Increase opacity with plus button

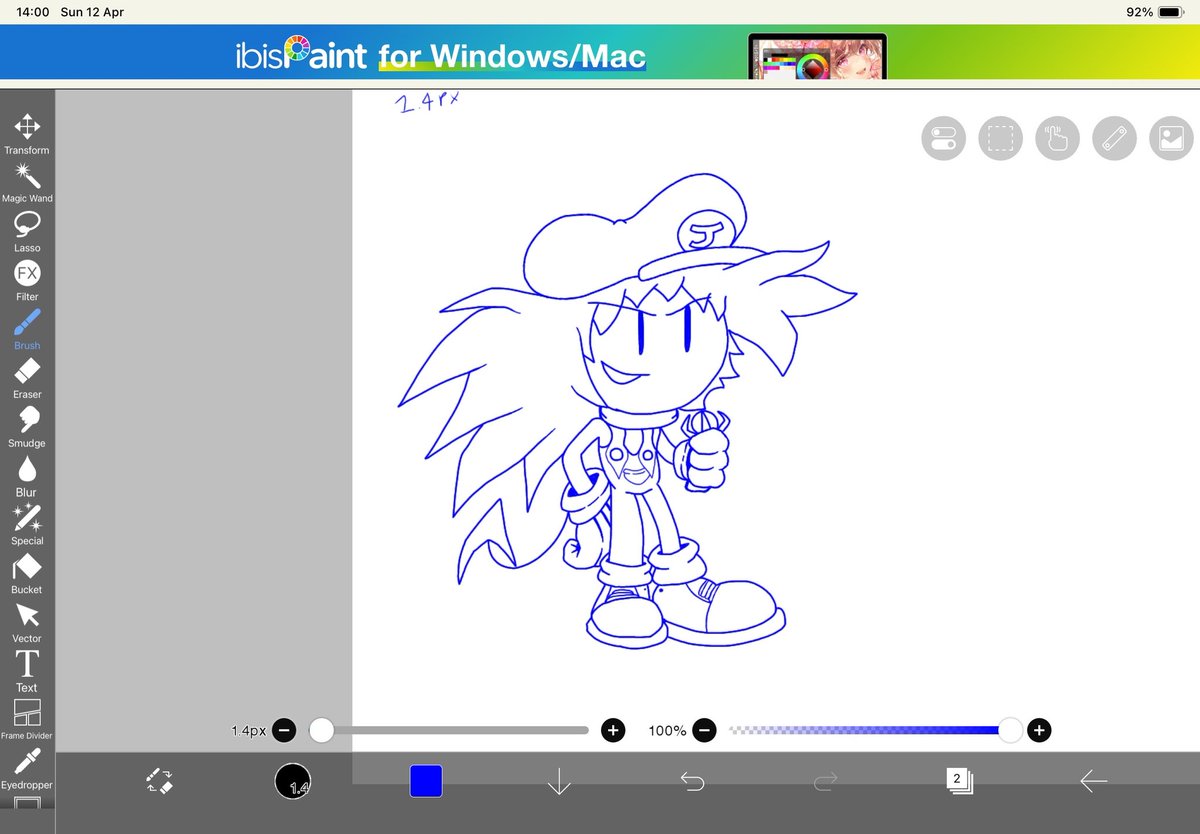tap(1039, 731)
